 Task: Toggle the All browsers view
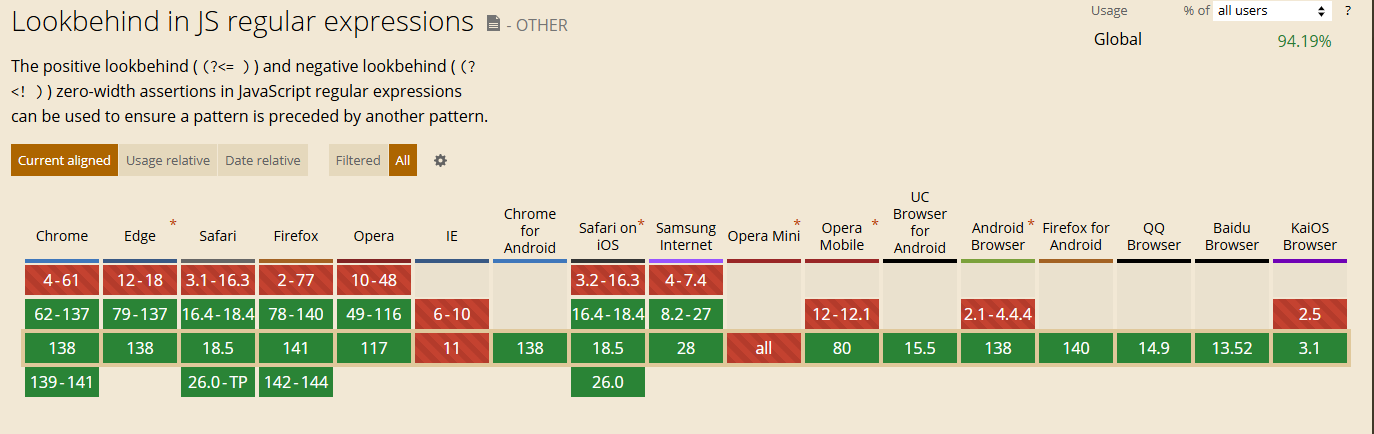point(403,160)
